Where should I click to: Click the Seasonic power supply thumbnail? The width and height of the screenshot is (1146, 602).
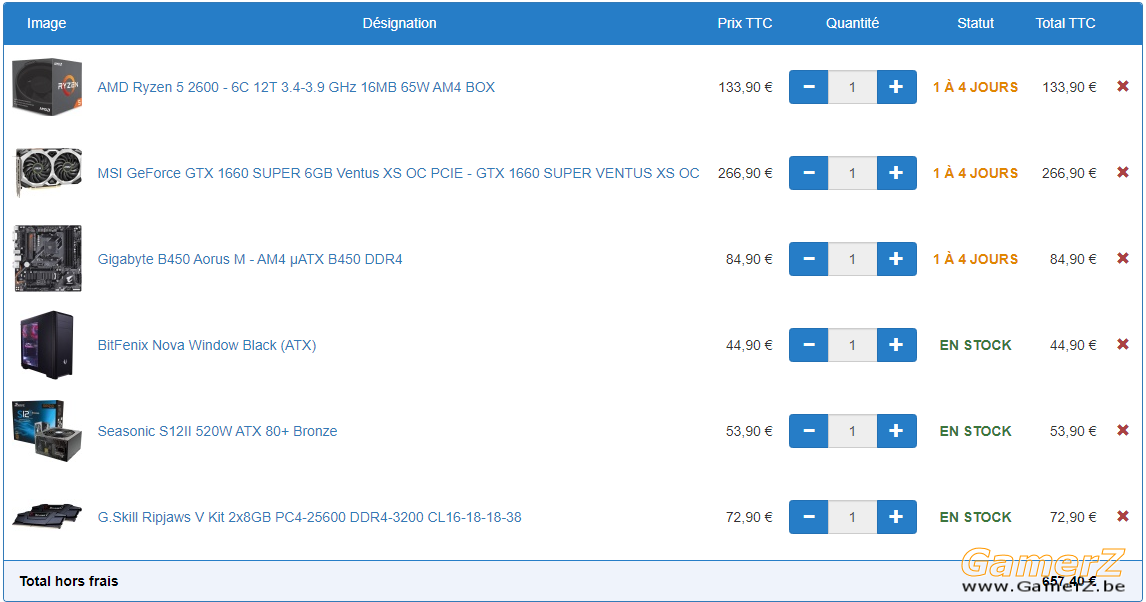(x=48, y=430)
